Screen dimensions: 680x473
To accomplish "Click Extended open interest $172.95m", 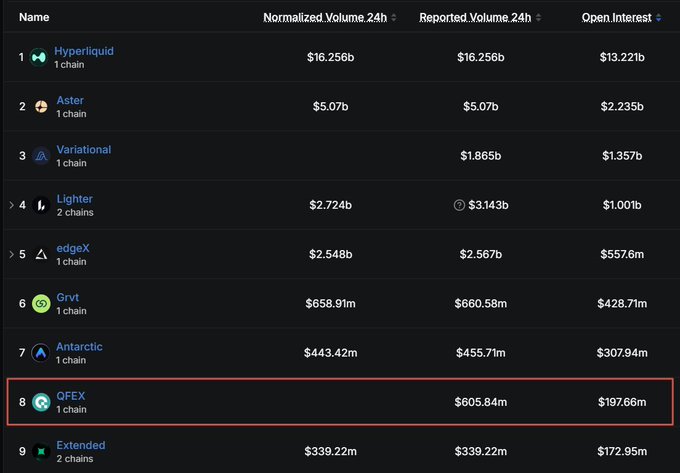I will (622, 451).
